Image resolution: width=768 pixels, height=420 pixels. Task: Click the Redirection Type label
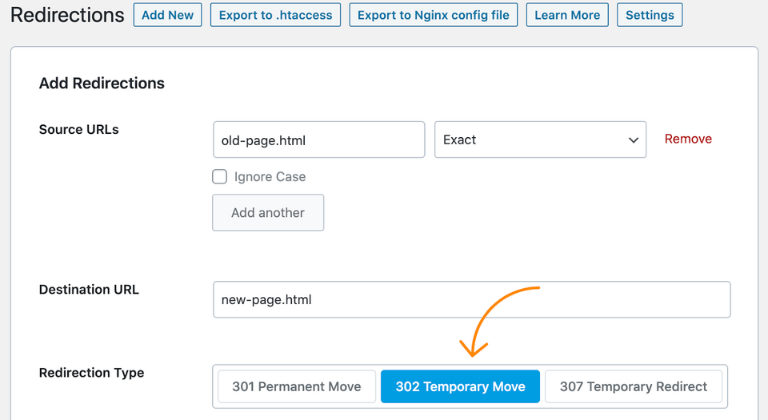coord(91,373)
